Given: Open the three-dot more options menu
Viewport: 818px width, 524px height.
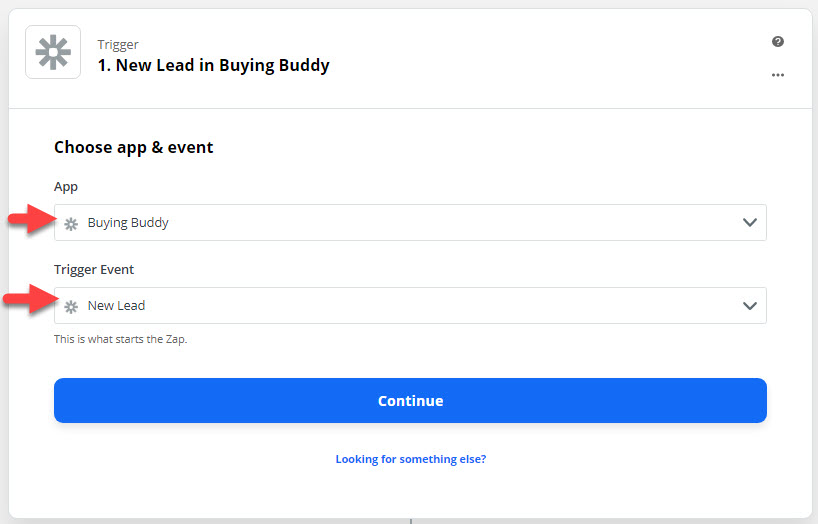Looking at the screenshot, I should pos(778,75).
